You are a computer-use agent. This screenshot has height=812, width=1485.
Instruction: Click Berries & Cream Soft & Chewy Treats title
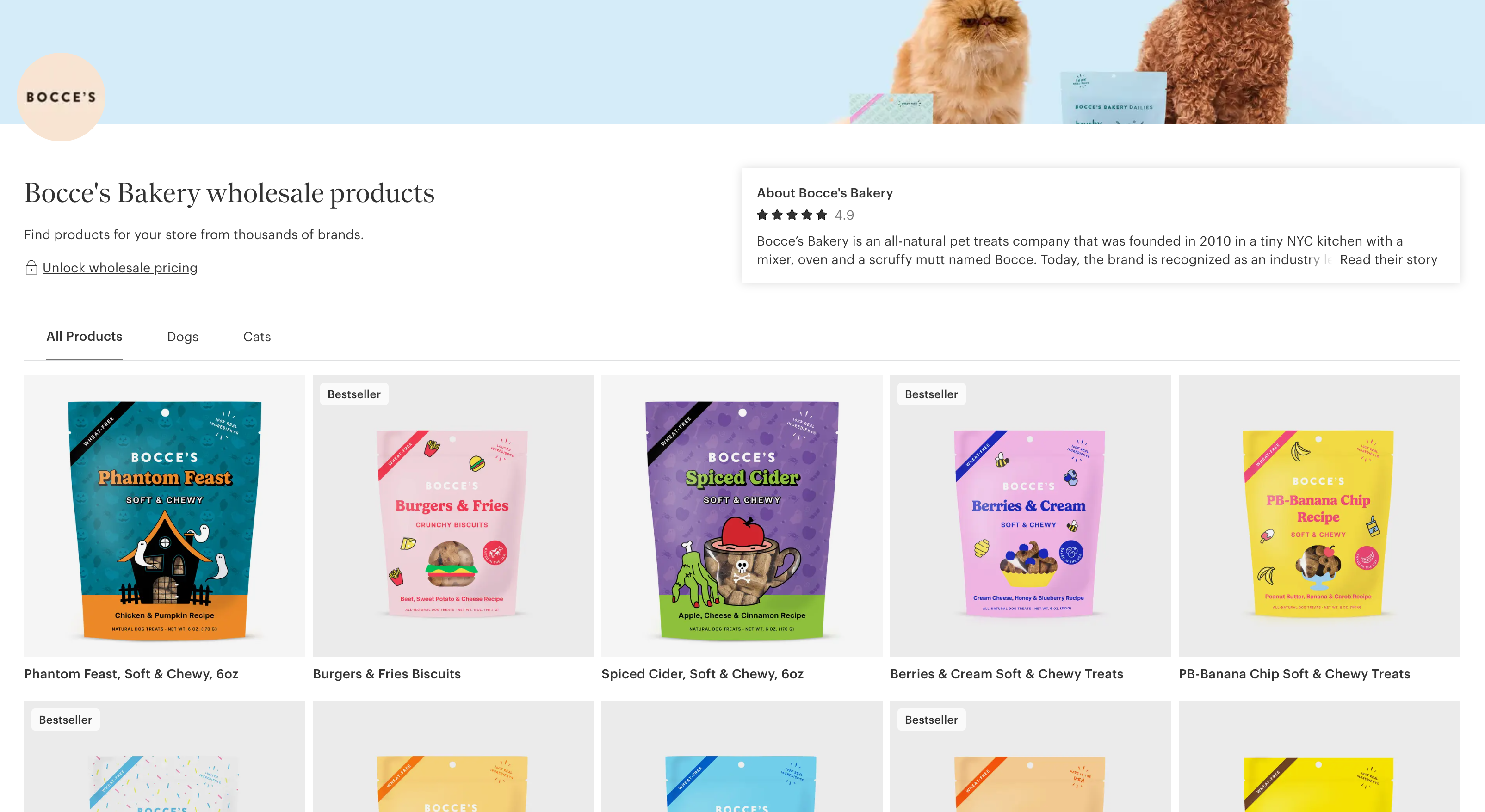tap(1007, 674)
